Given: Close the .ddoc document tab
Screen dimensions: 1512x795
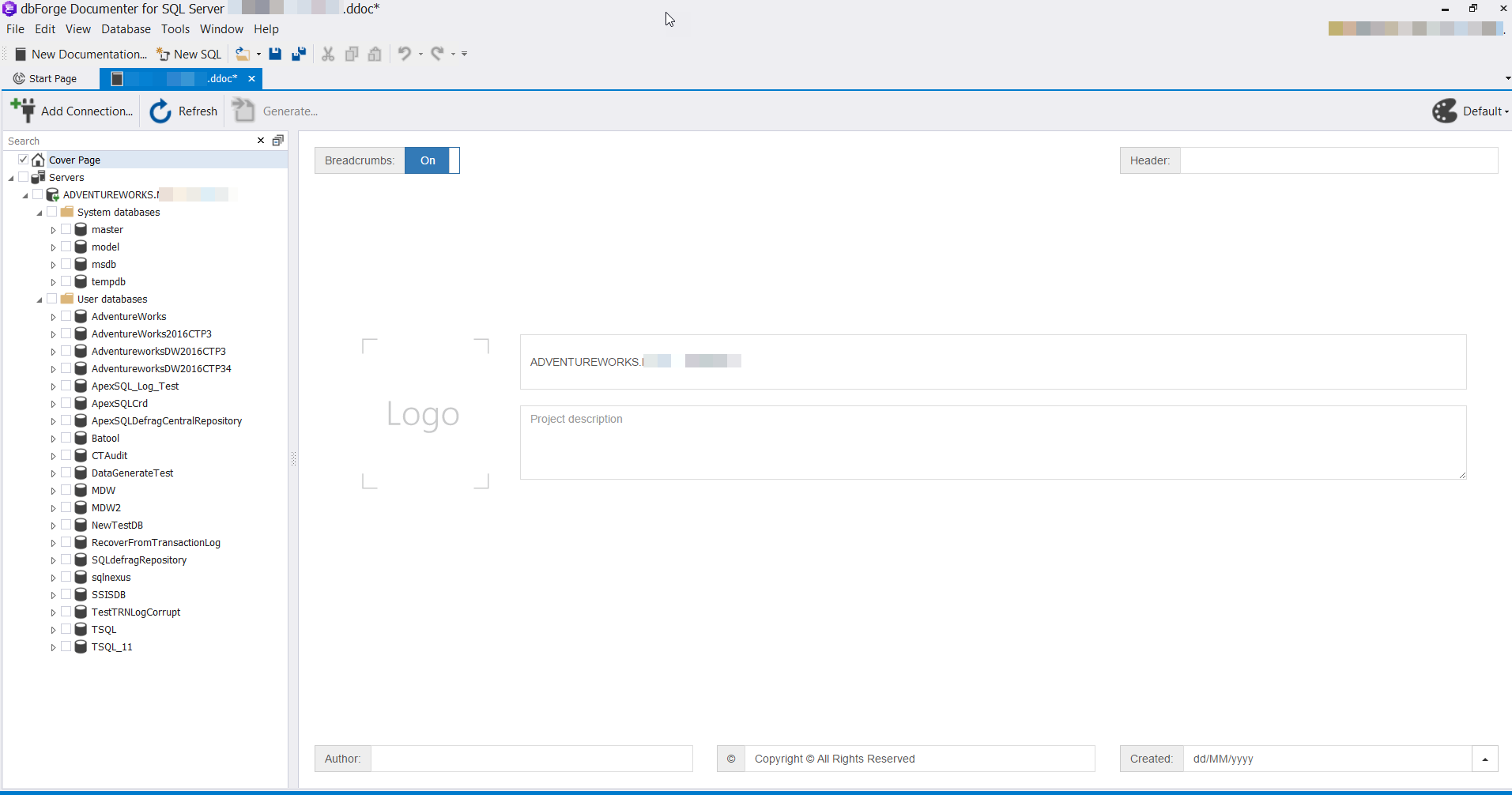Looking at the screenshot, I should [x=251, y=78].
